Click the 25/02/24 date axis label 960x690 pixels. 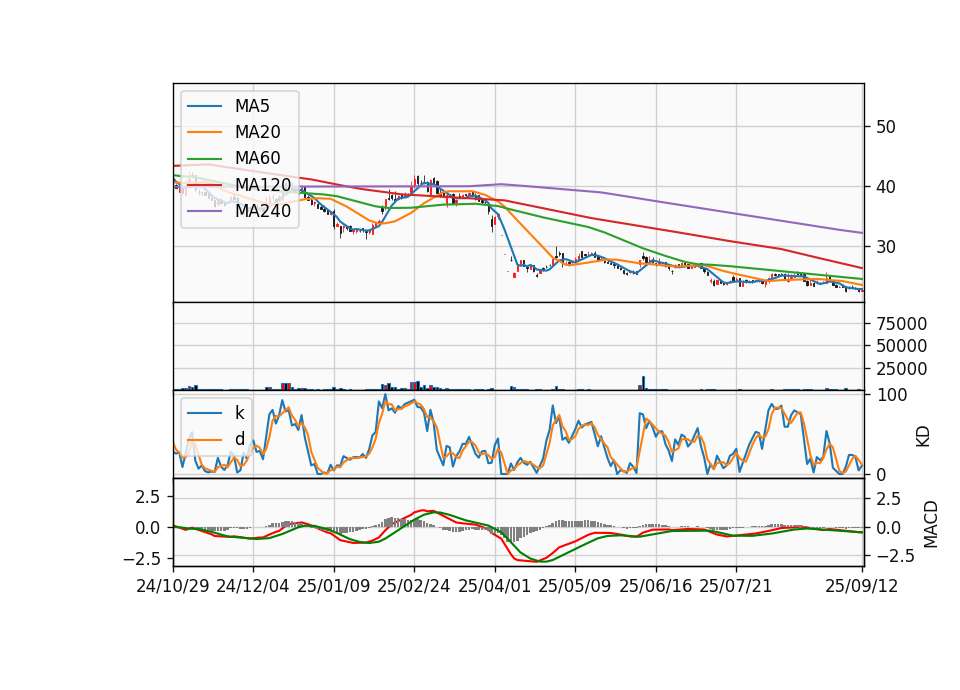point(414,586)
